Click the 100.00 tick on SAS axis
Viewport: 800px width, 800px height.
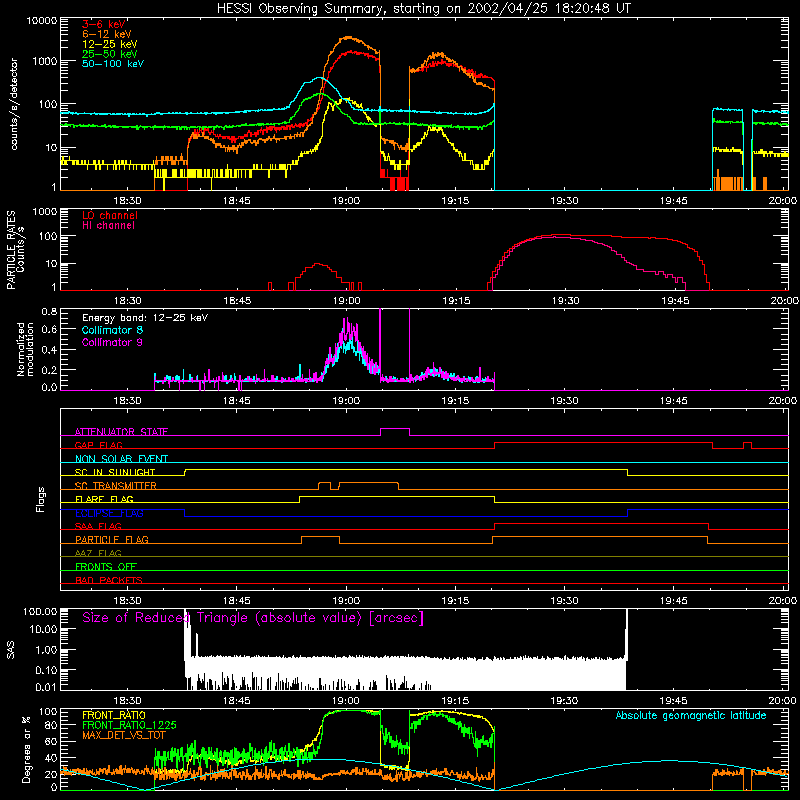40,611
